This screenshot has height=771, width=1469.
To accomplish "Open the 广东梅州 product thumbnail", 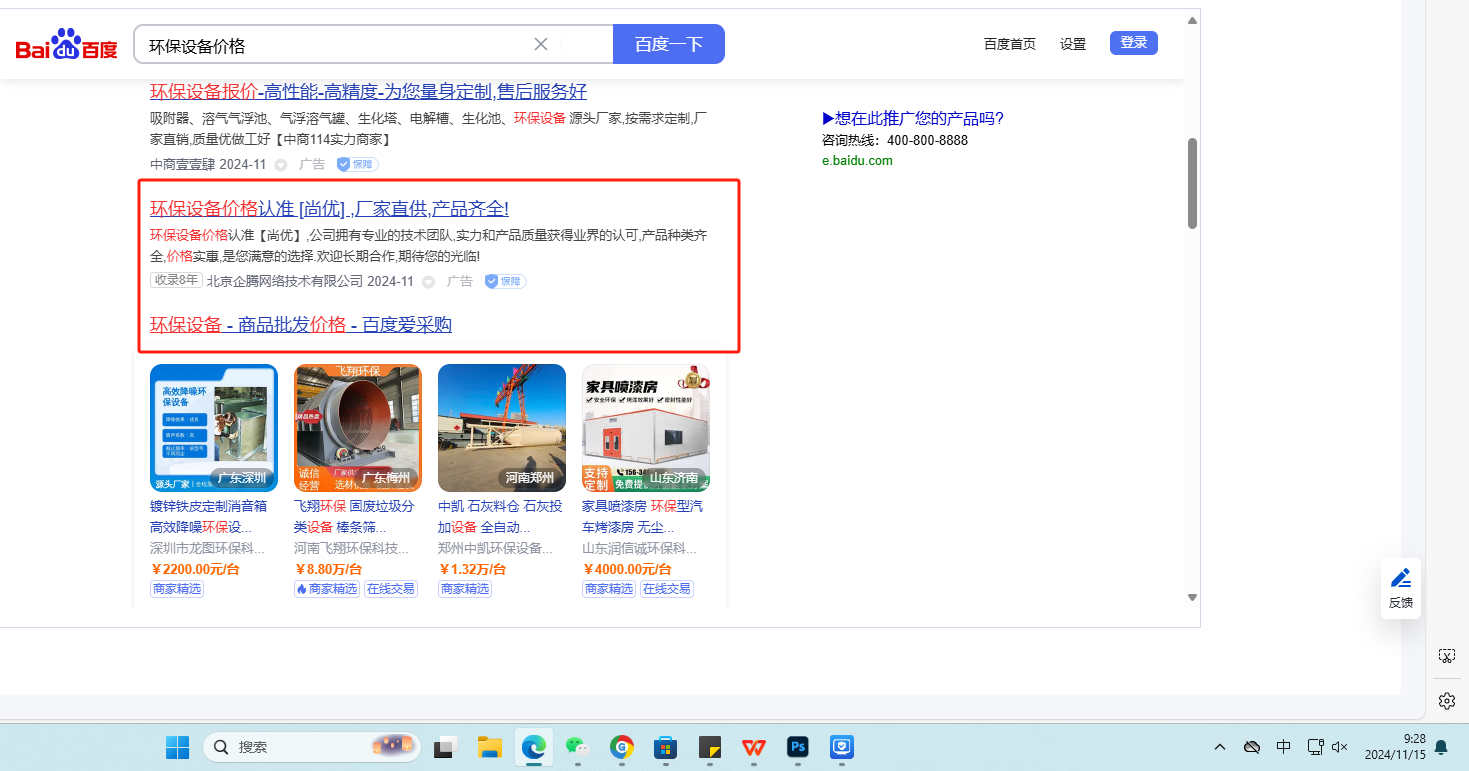I will (x=358, y=428).
